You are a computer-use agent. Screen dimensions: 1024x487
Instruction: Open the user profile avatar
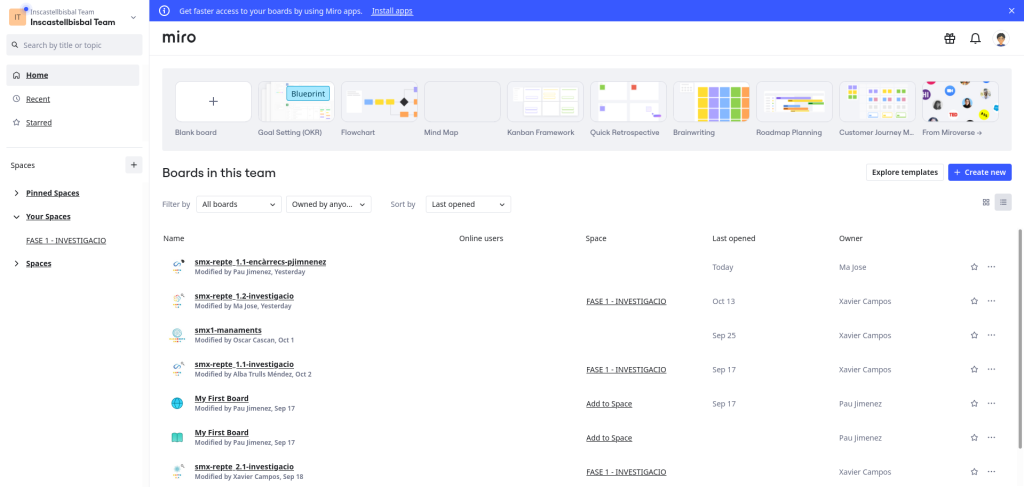point(1001,39)
